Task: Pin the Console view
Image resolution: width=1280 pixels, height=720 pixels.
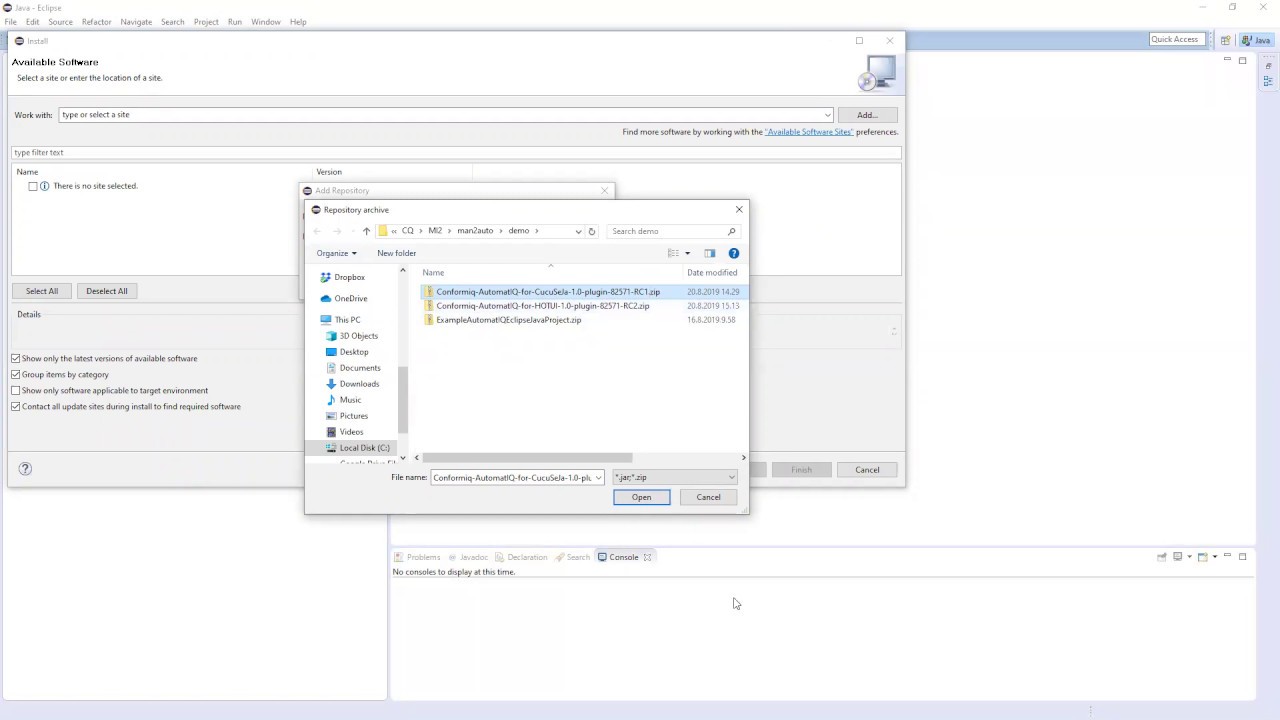Action: pos(1162,557)
